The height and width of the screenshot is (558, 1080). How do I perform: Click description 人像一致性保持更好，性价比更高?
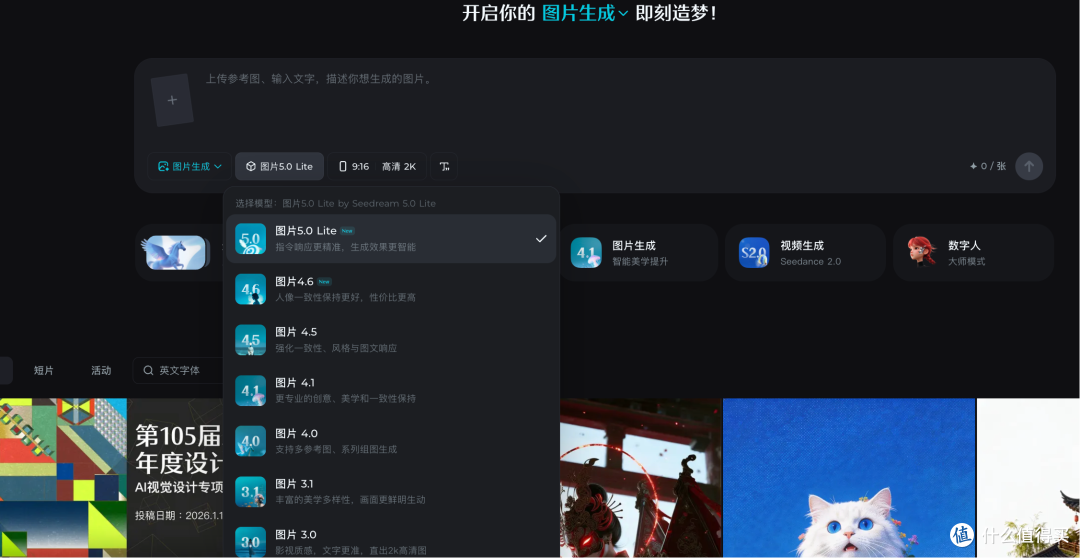pyautogui.click(x=346, y=298)
